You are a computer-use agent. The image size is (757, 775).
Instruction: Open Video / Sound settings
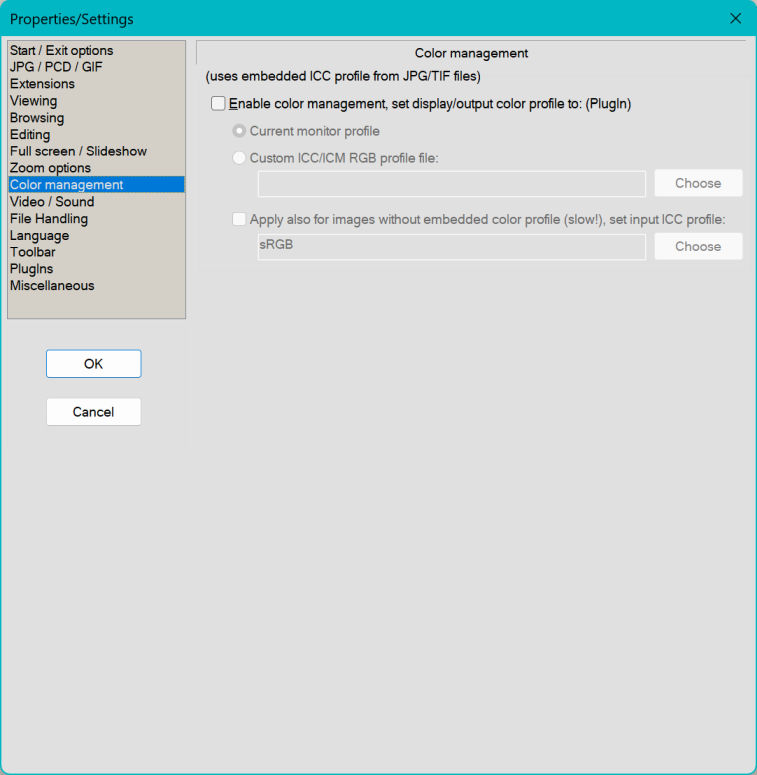52,202
